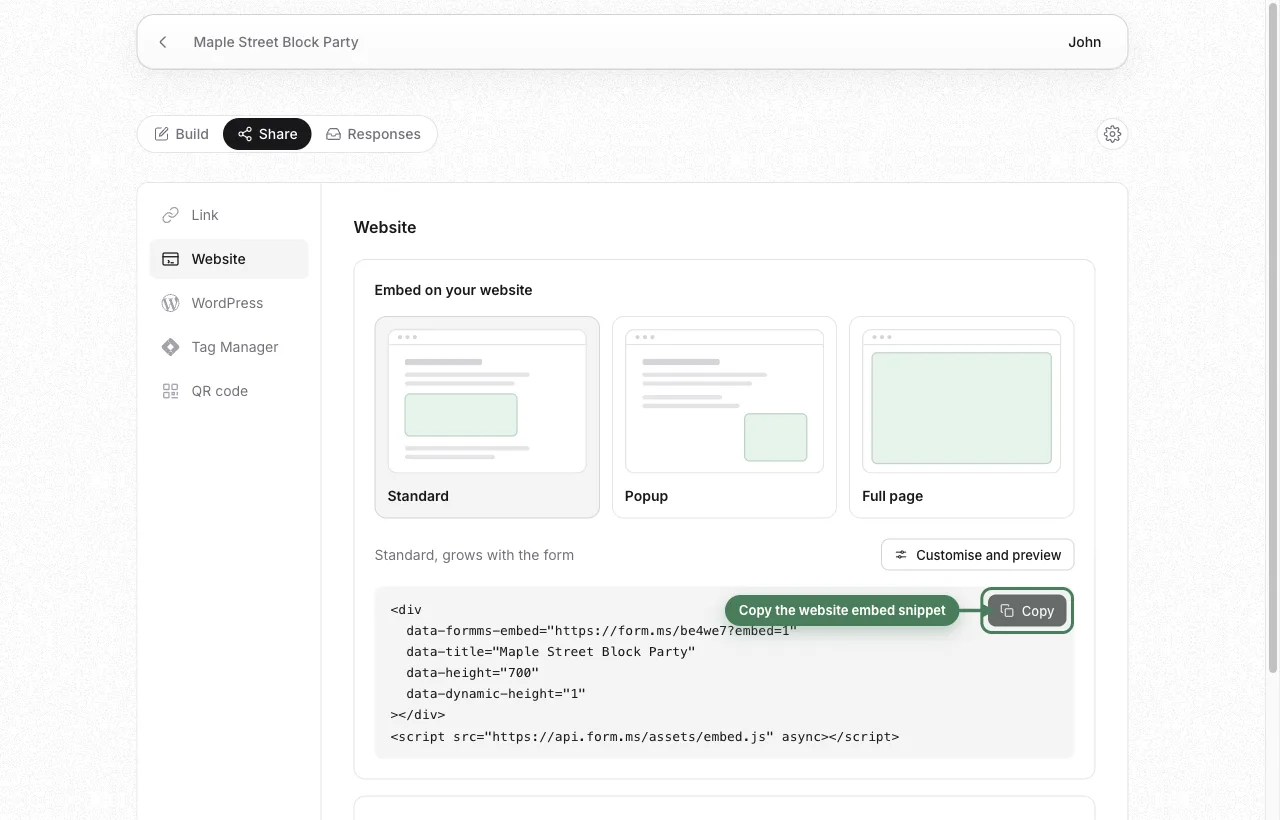Copy the embed code snippet
Screen dimensions: 1280x820
coord(1027,611)
